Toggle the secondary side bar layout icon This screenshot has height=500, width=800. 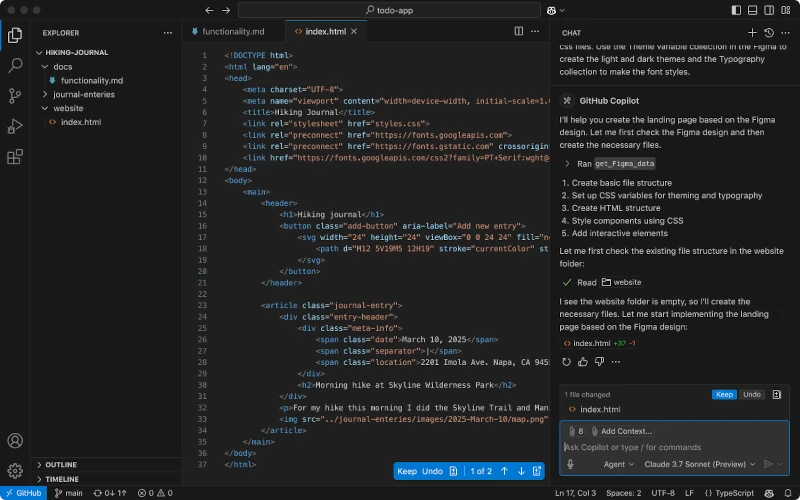tap(768, 10)
